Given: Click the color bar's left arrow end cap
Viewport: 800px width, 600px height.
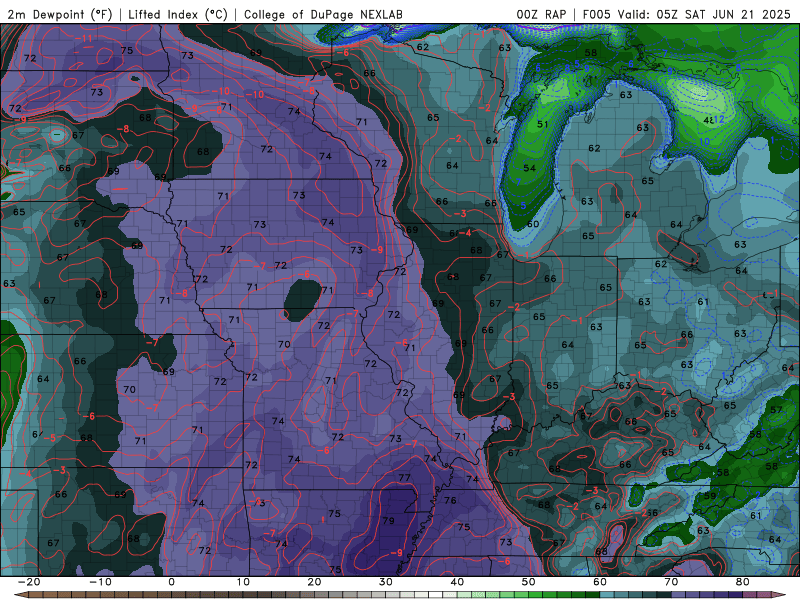Looking at the screenshot, I should coord(21,595).
